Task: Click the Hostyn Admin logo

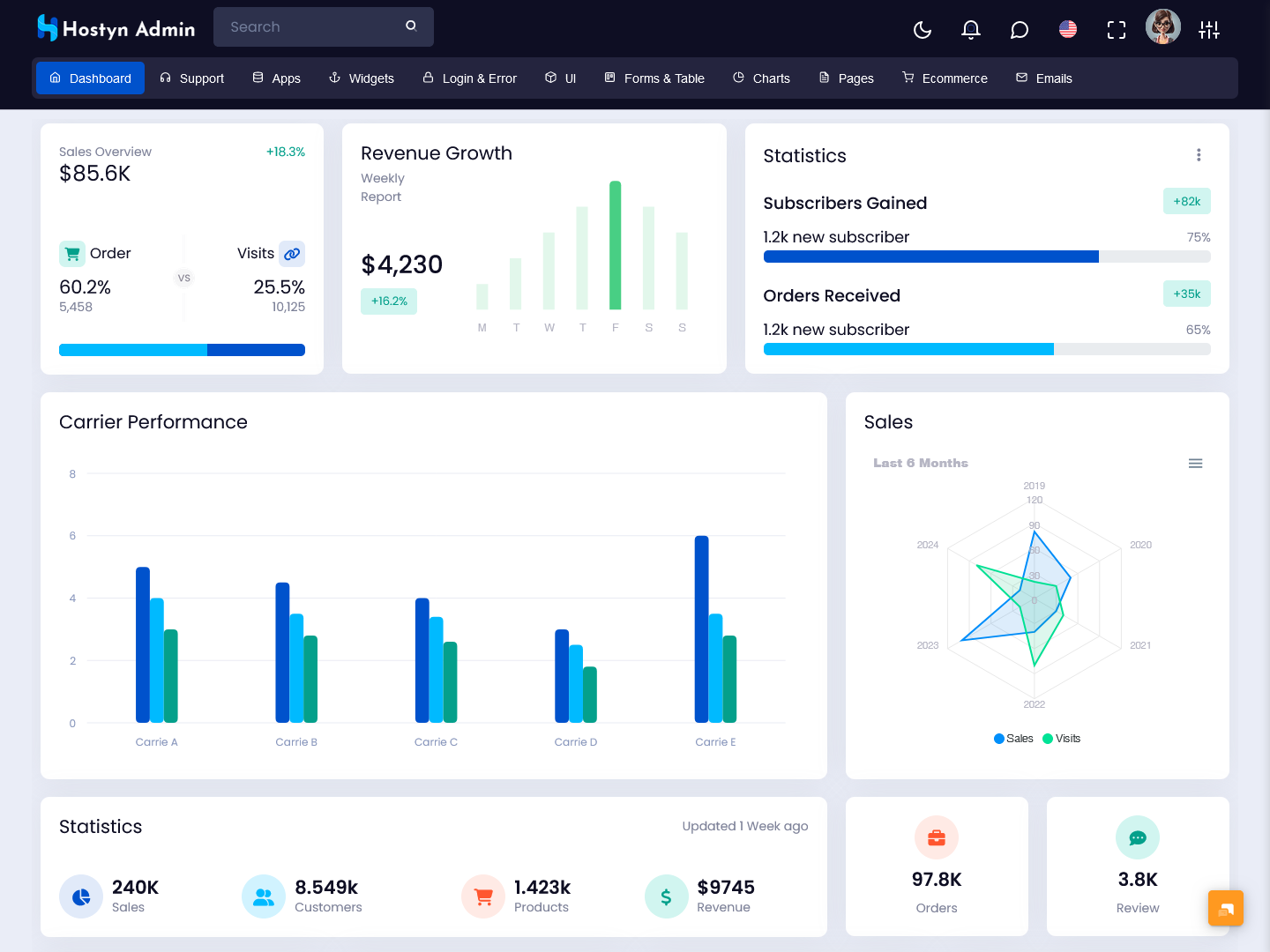Action: [x=116, y=28]
